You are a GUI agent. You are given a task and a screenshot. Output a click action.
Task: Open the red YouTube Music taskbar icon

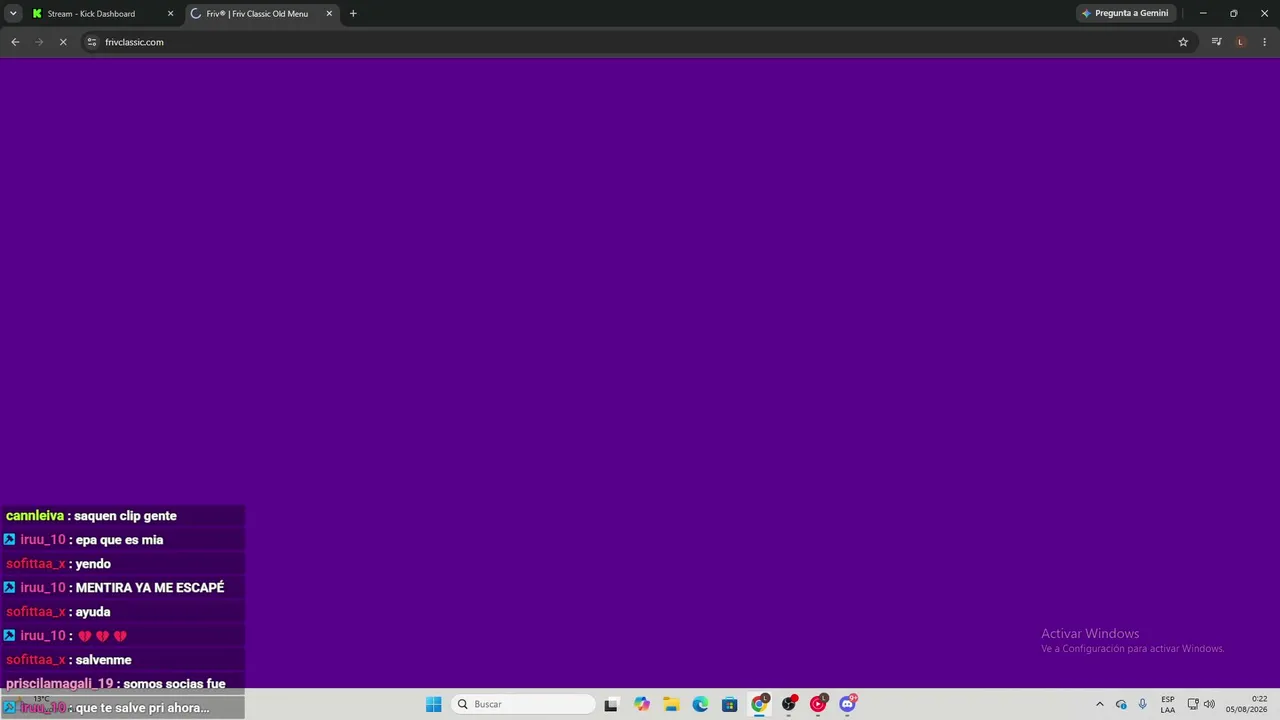(819, 704)
